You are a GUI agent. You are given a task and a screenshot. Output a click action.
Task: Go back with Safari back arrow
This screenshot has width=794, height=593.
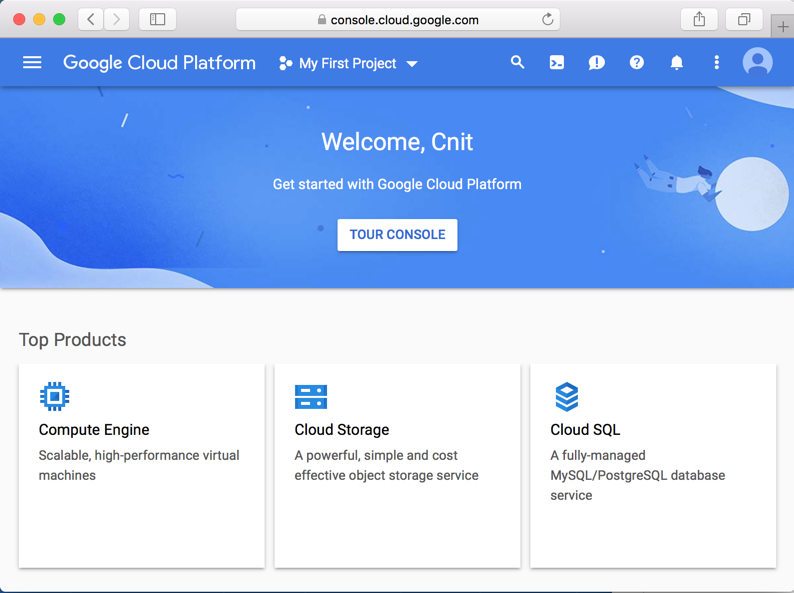point(91,20)
